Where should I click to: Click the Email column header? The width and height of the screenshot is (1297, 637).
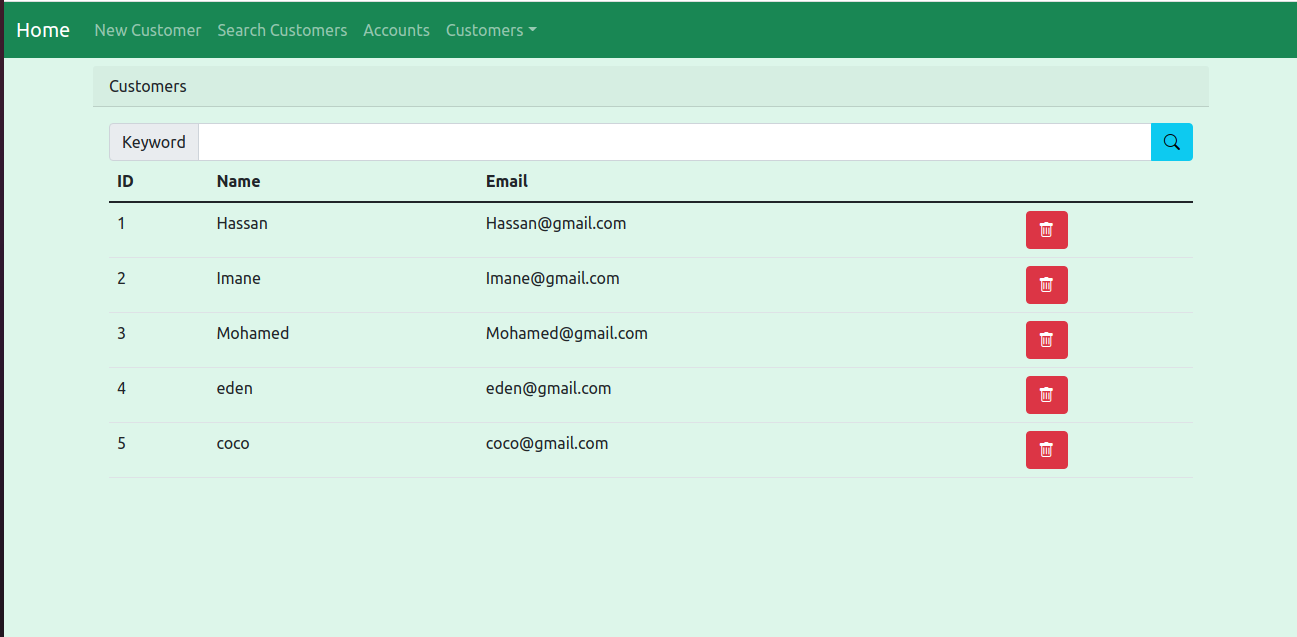[x=506, y=181]
